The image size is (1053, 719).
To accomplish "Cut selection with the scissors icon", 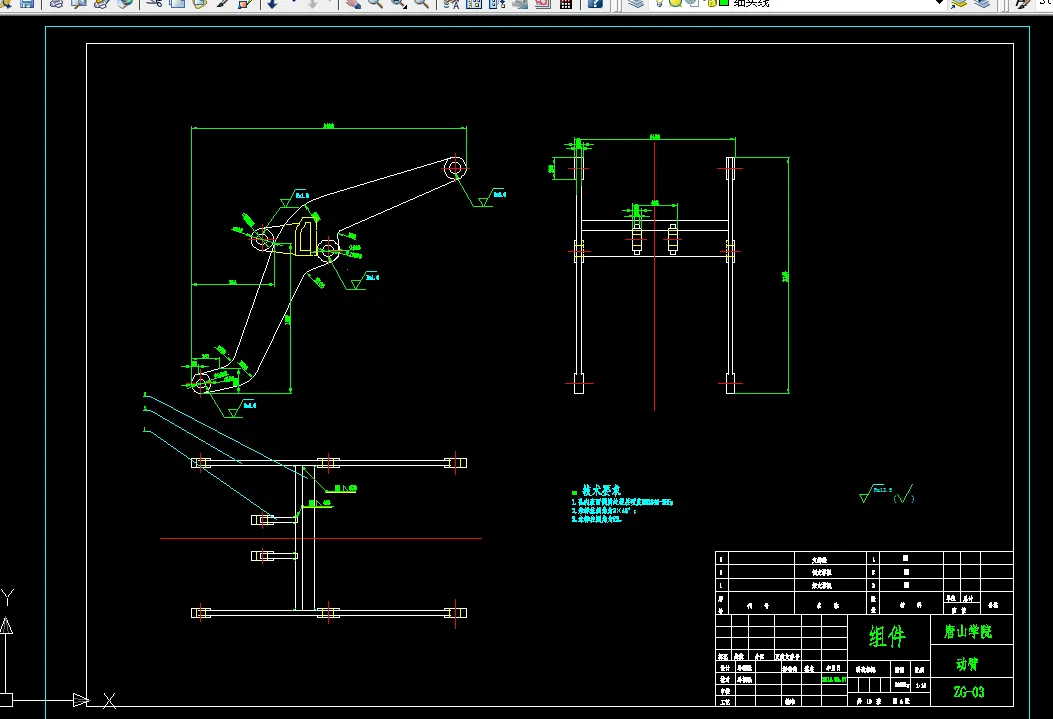I will (154, 3).
